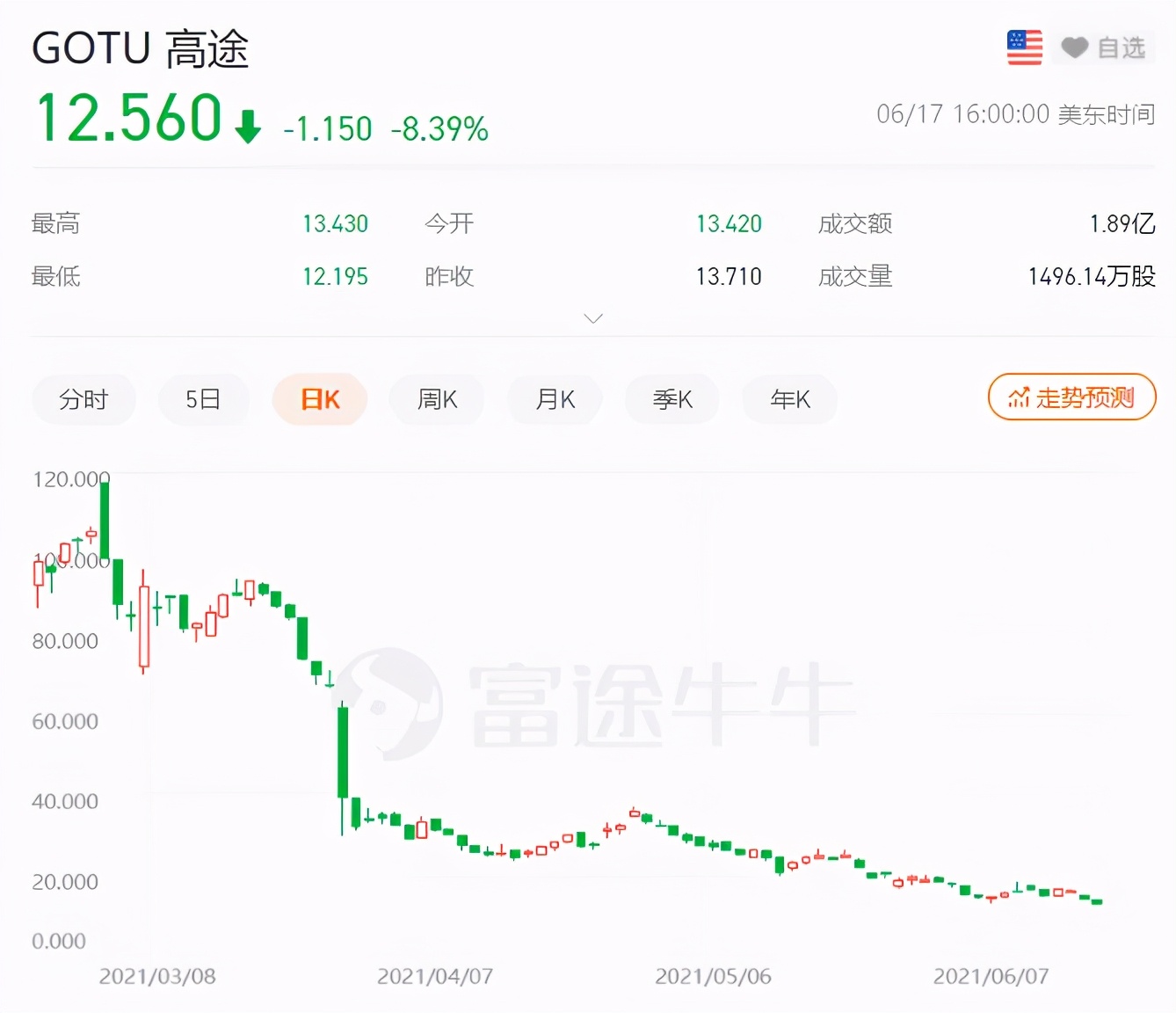Image resolution: width=1176 pixels, height=1013 pixels.
Task: Select the 周K weekly candlestick tab
Action: 437,399
